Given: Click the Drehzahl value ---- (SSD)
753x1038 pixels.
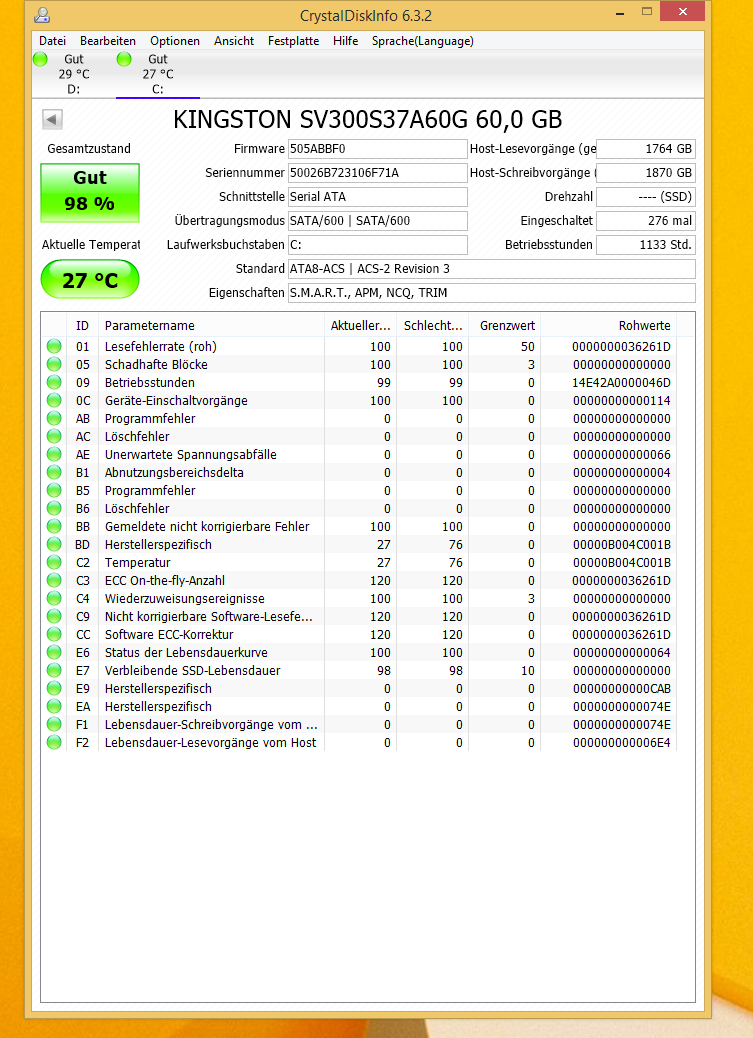Looking at the screenshot, I should [646, 197].
